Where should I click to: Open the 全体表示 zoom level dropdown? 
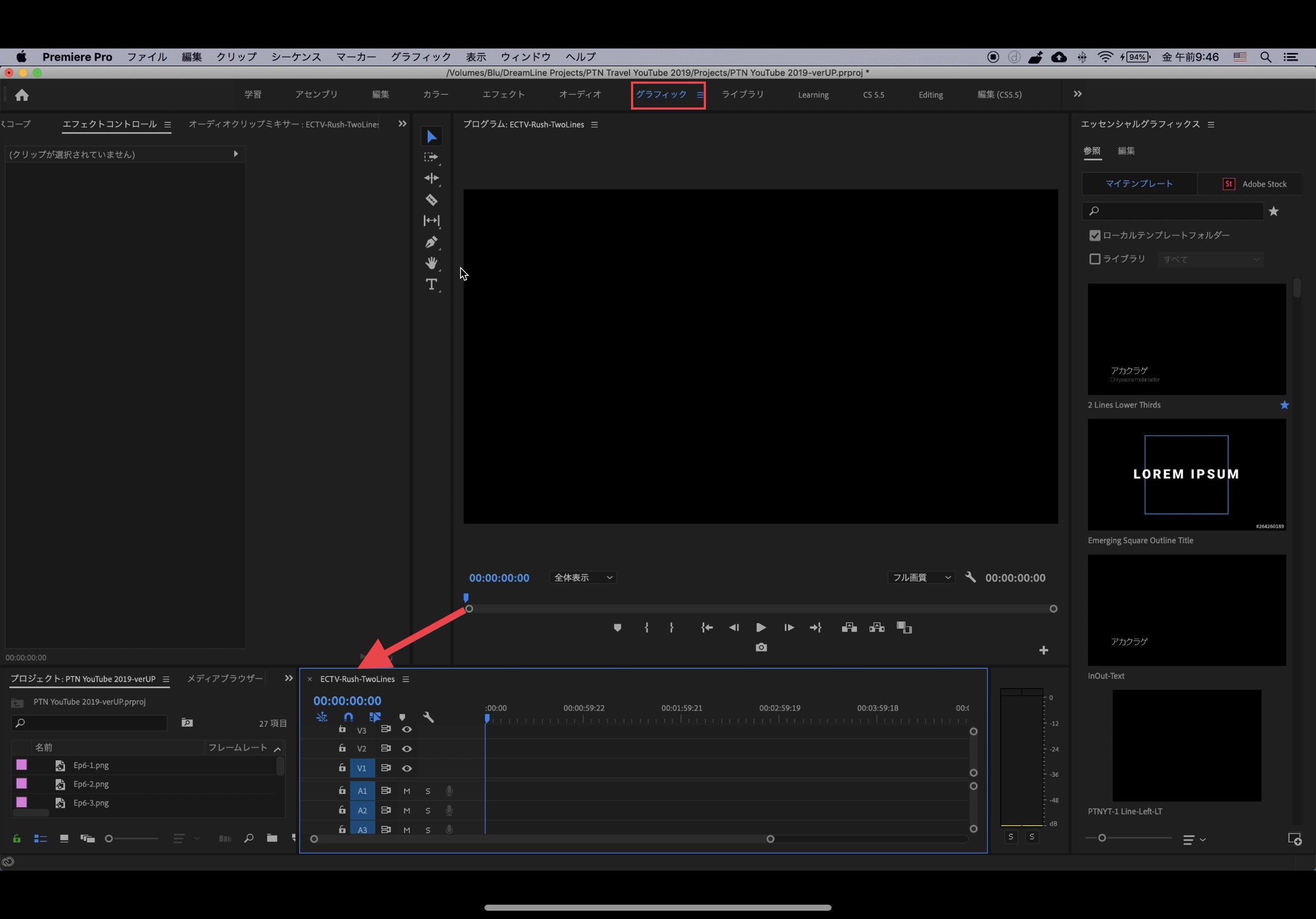coord(583,577)
